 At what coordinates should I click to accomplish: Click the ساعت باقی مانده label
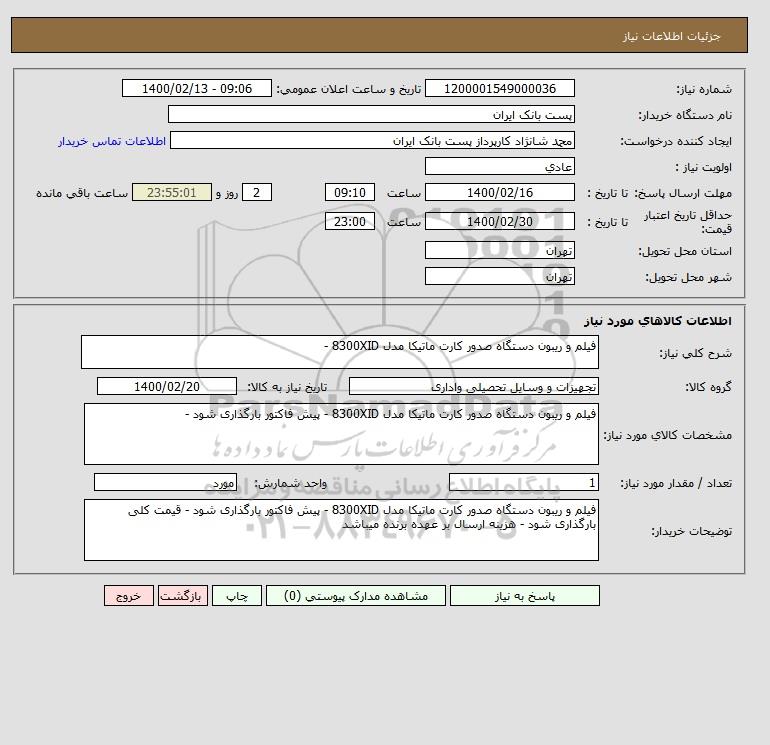pyautogui.click(x=82, y=193)
